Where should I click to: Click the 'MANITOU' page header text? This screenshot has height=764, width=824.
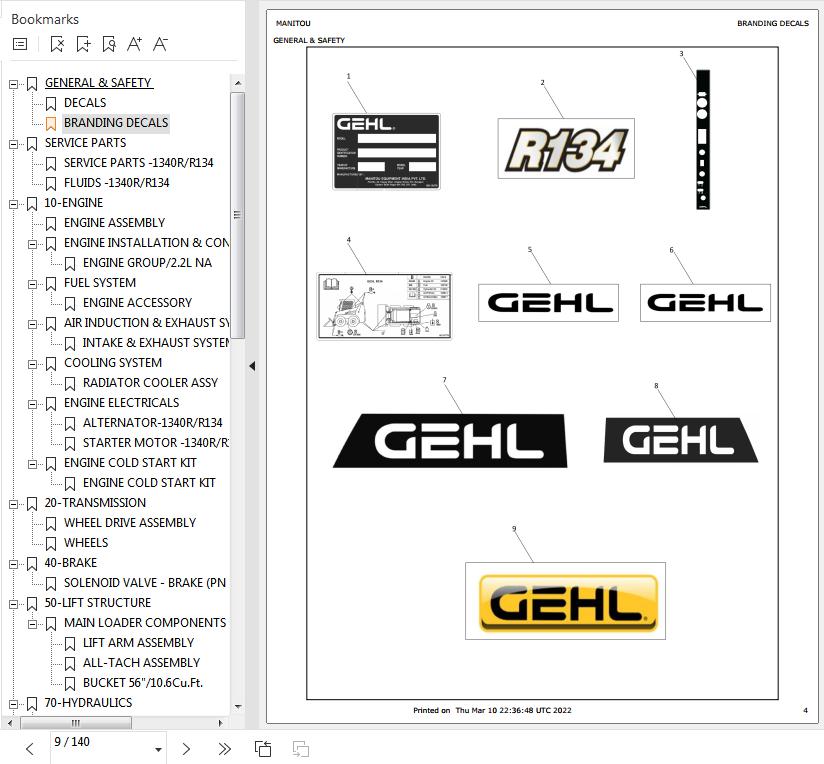click(x=293, y=23)
